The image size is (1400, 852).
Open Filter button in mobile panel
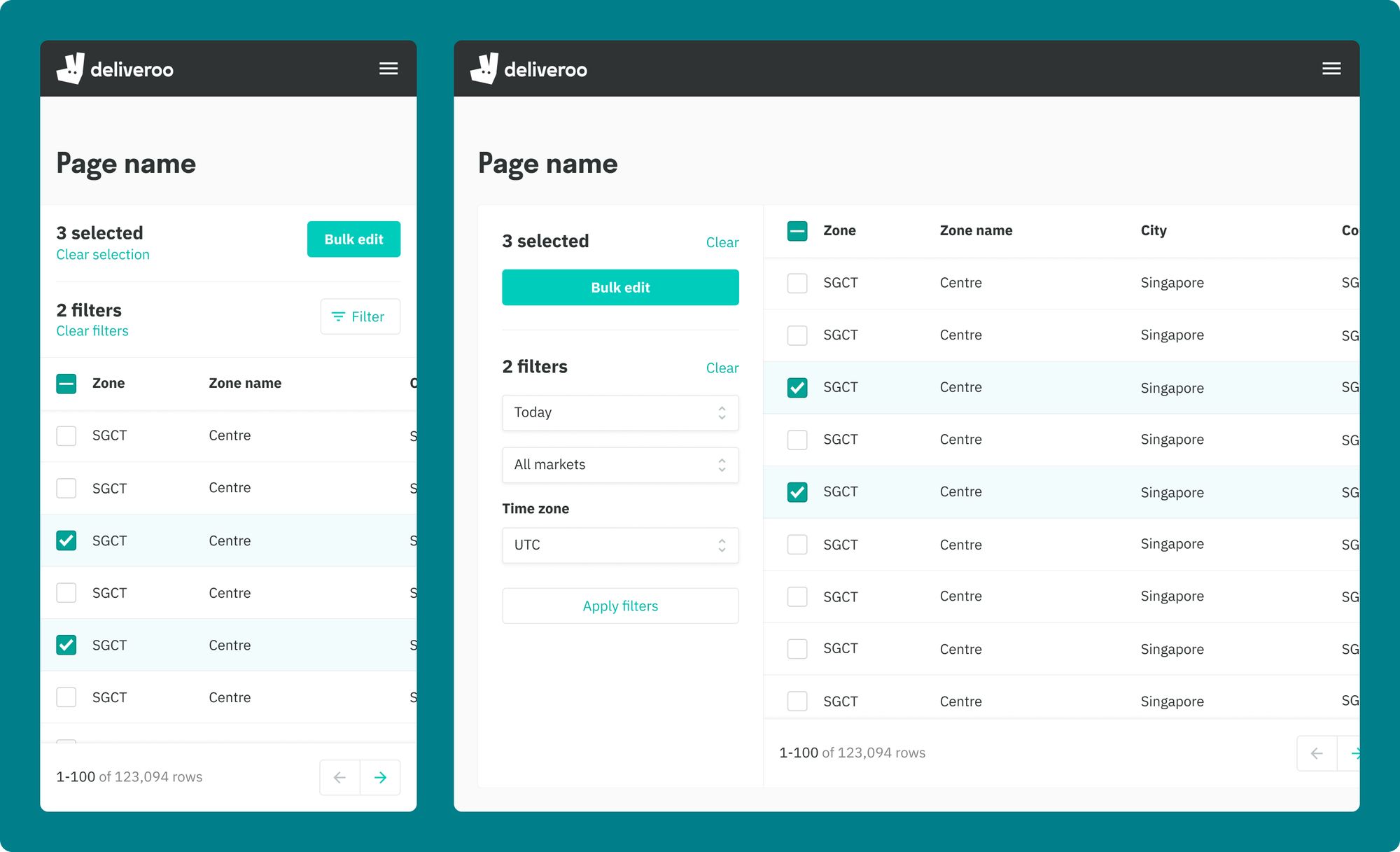pos(360,316)
